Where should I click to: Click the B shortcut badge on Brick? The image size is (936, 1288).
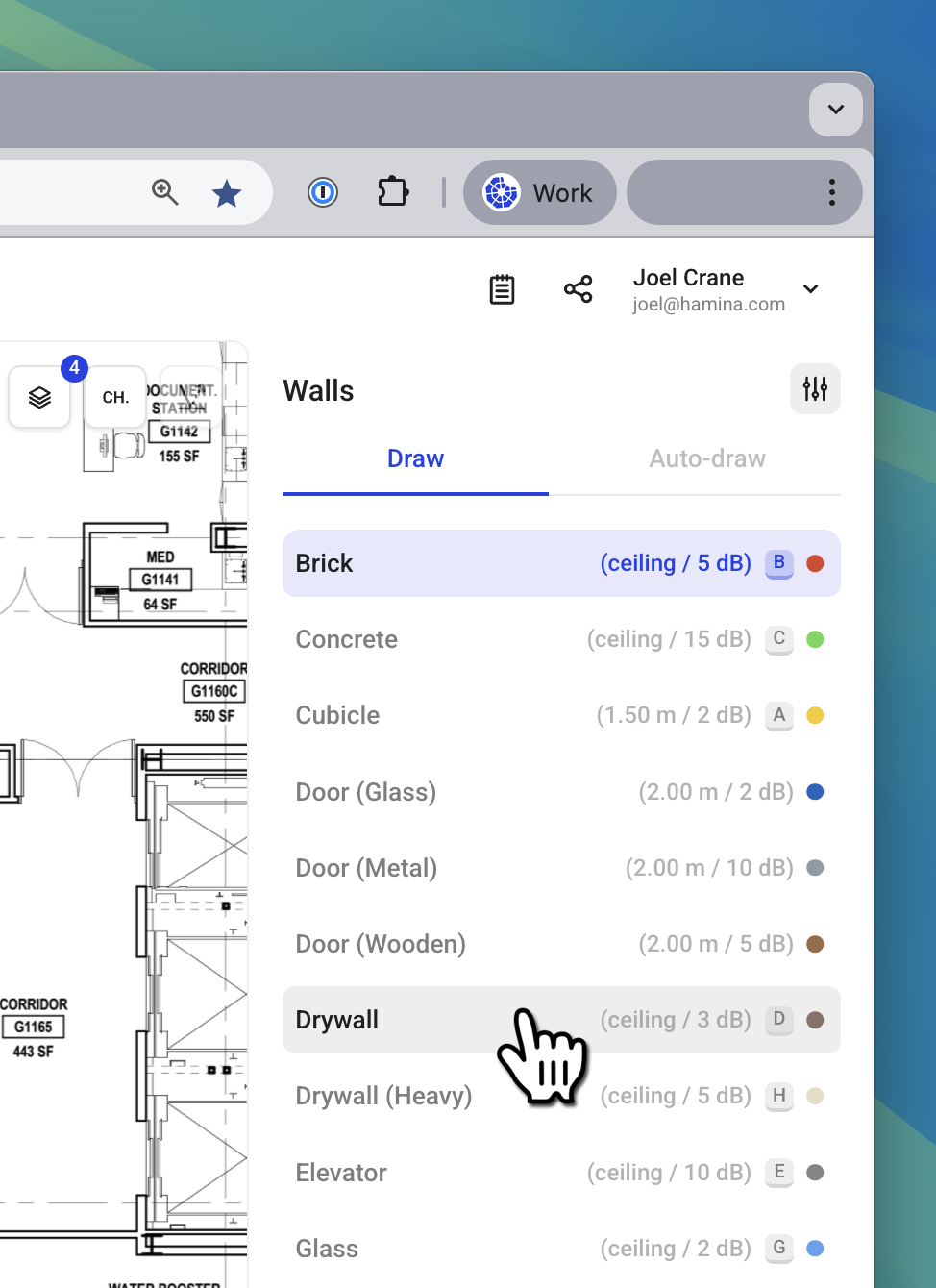[779, 563]
